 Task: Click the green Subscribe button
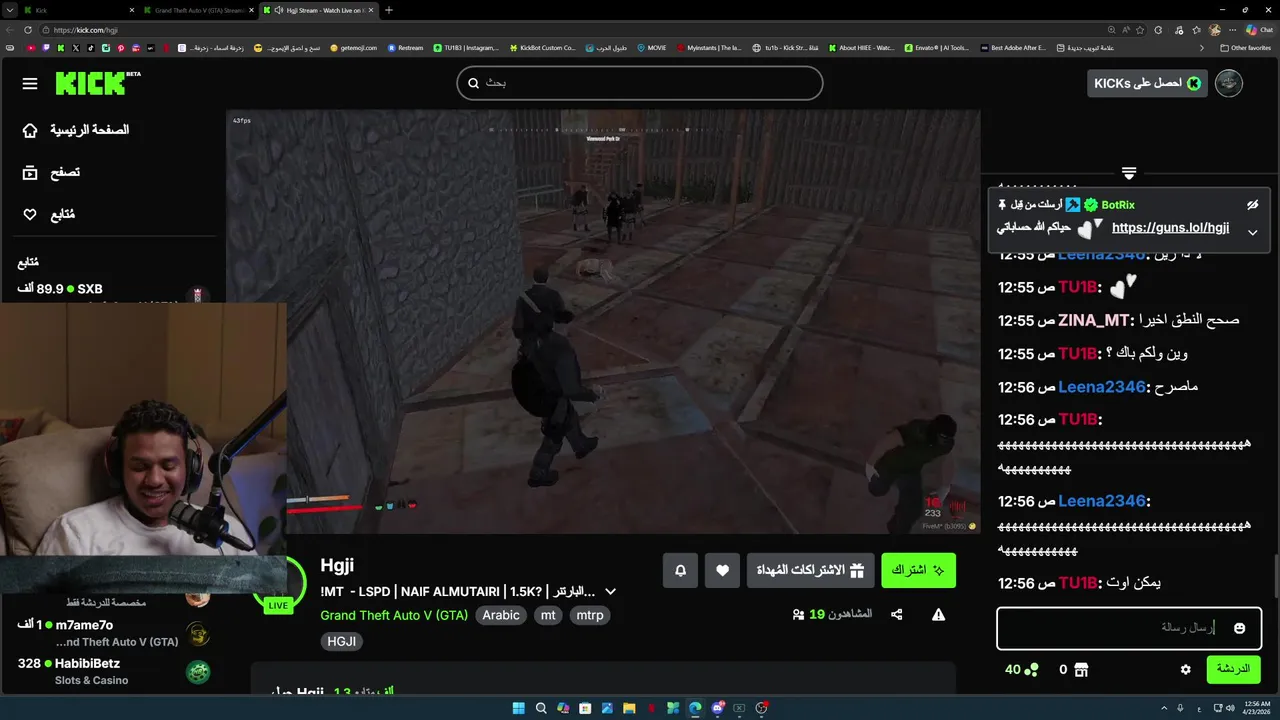tap(918, 570)
